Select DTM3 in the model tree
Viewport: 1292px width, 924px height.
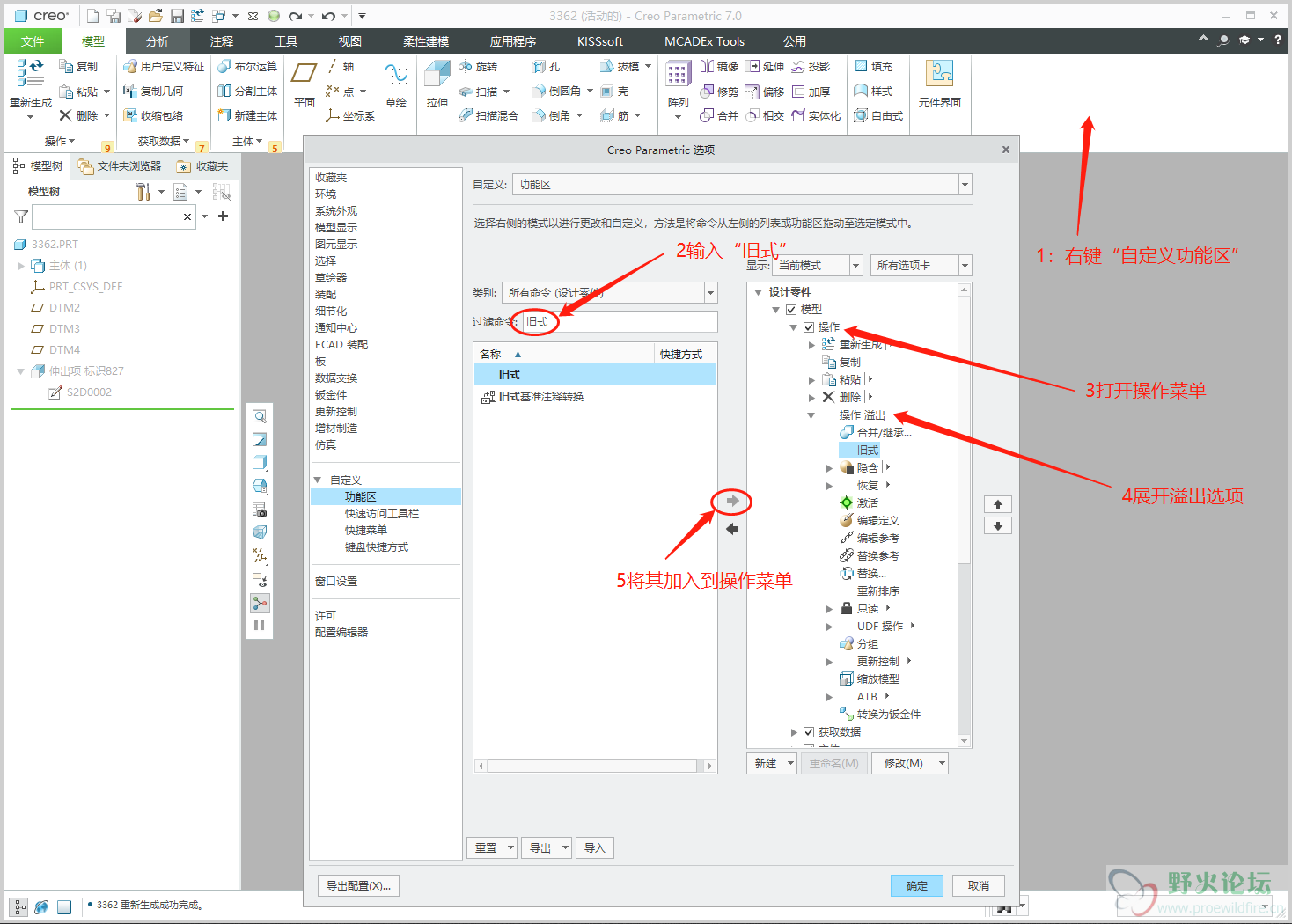click(64, 329)
